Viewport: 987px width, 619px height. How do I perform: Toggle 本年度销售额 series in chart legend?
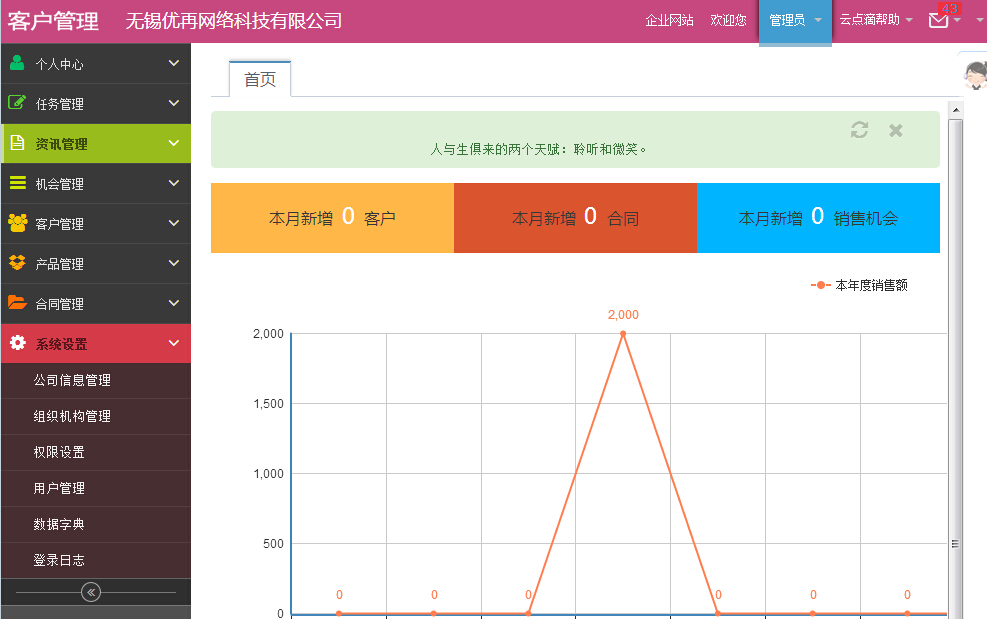tap(860, 285)
